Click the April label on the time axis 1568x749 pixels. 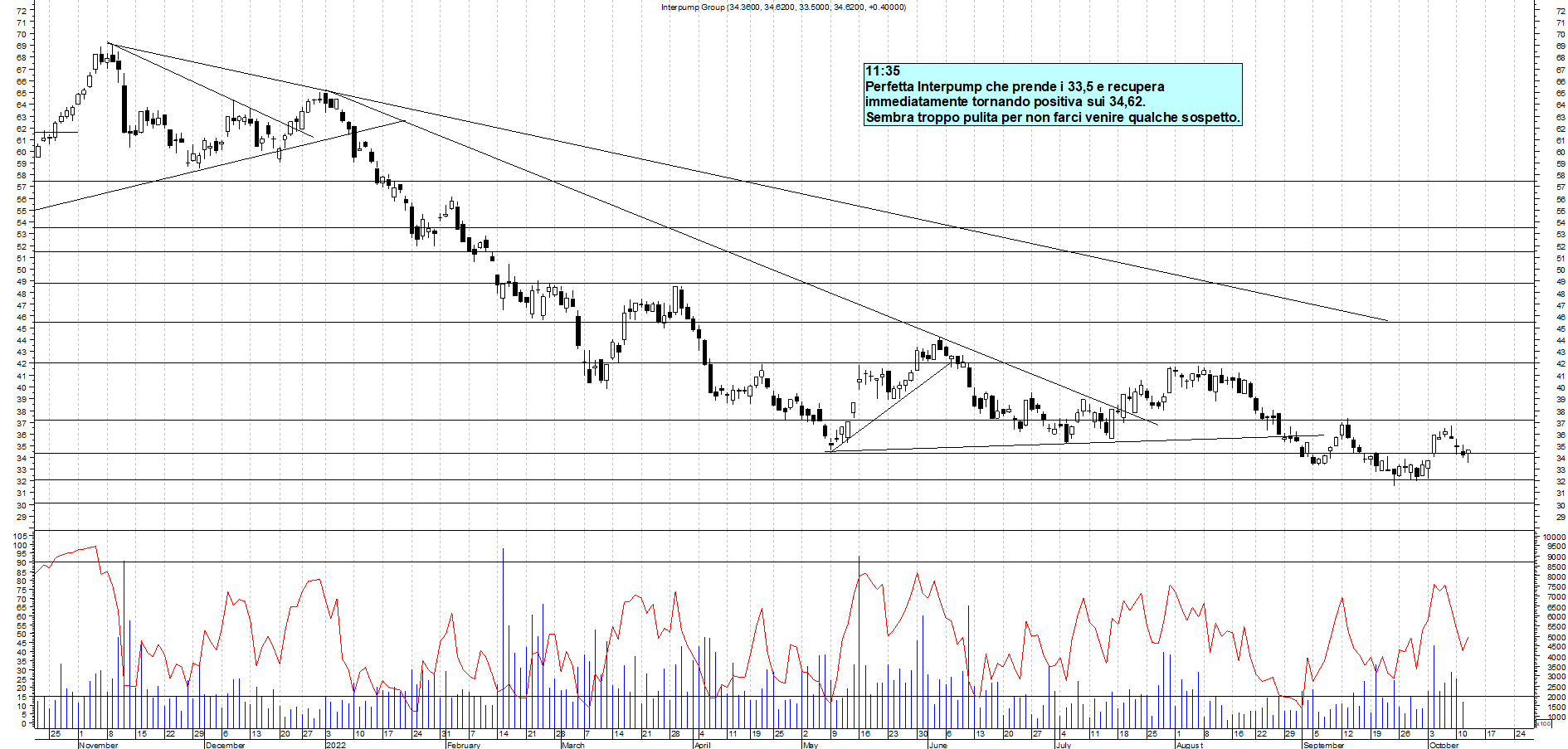tap(703, 745)
